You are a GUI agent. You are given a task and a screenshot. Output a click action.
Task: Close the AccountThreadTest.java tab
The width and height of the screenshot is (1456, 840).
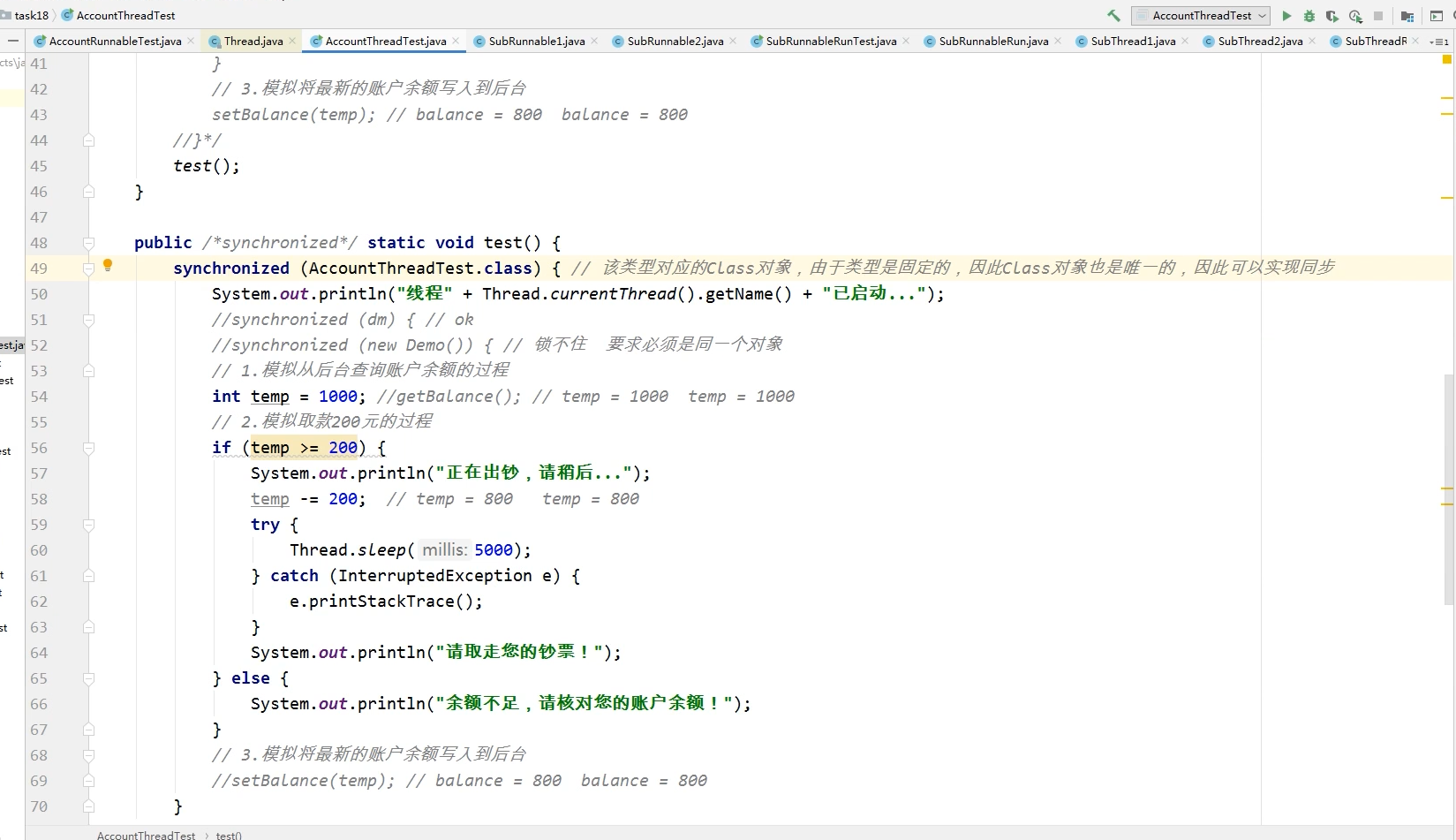click(x=456, y=41)
